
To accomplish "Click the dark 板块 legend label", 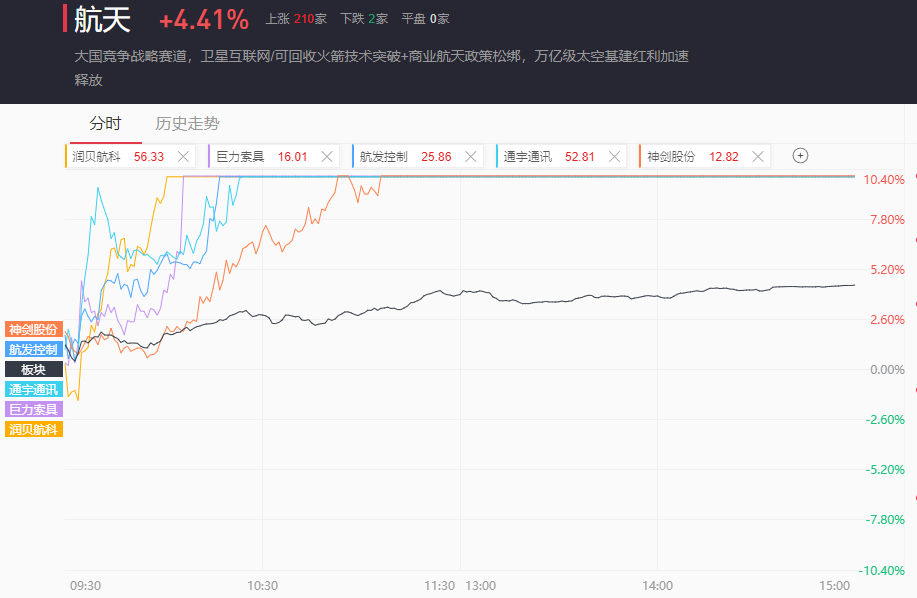I will pyautogui.click(x=34, y=369).
